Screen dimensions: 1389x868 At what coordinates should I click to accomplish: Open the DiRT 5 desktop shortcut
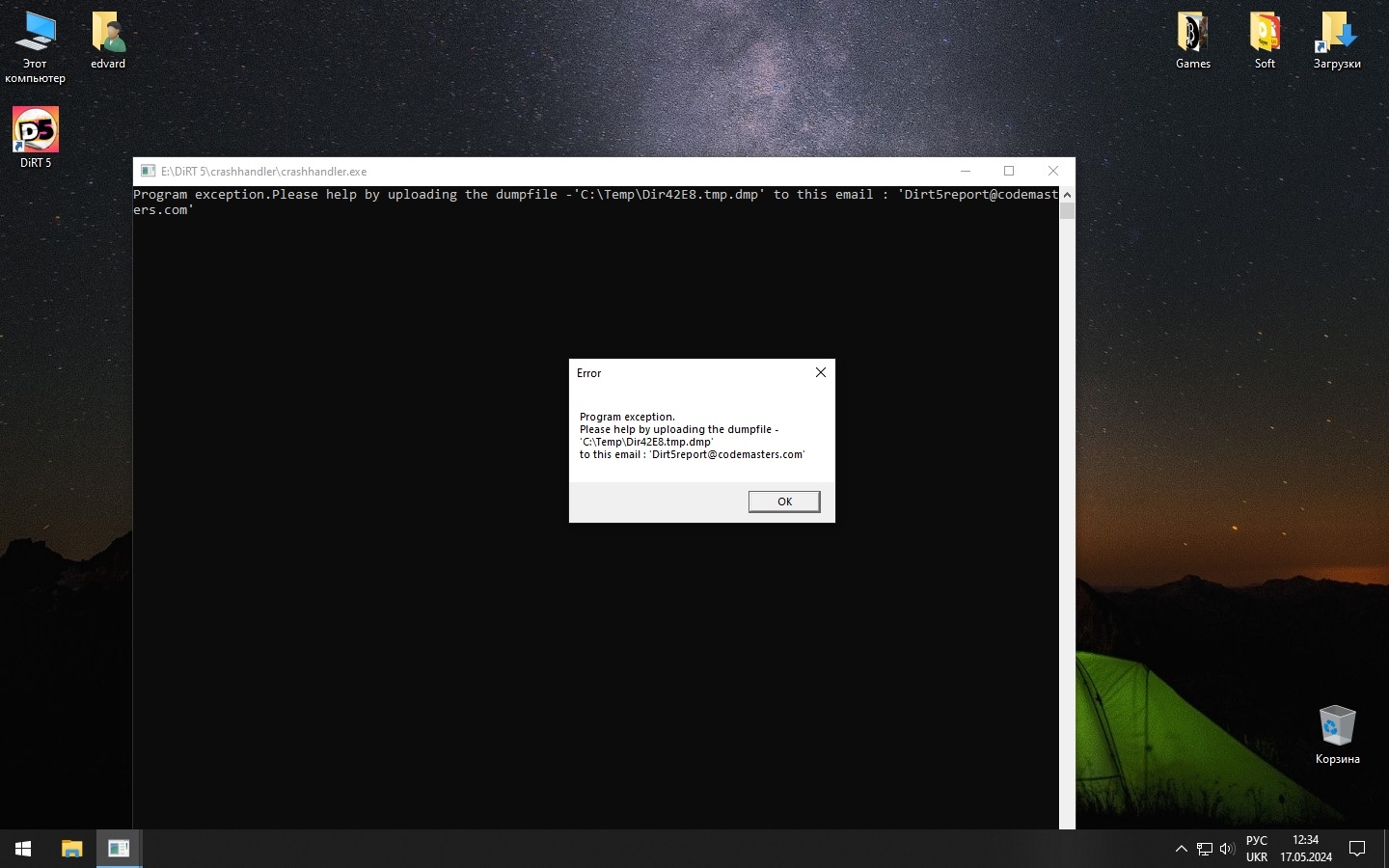point(36,131)
